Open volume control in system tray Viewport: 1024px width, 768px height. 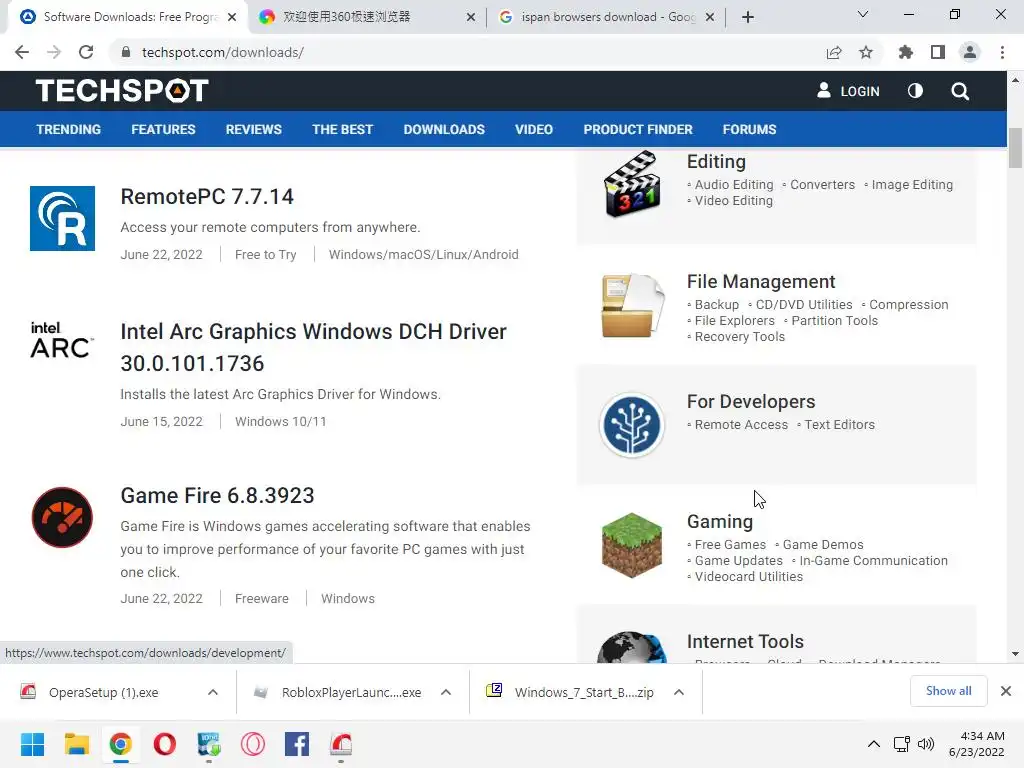[x=926, y=744]
